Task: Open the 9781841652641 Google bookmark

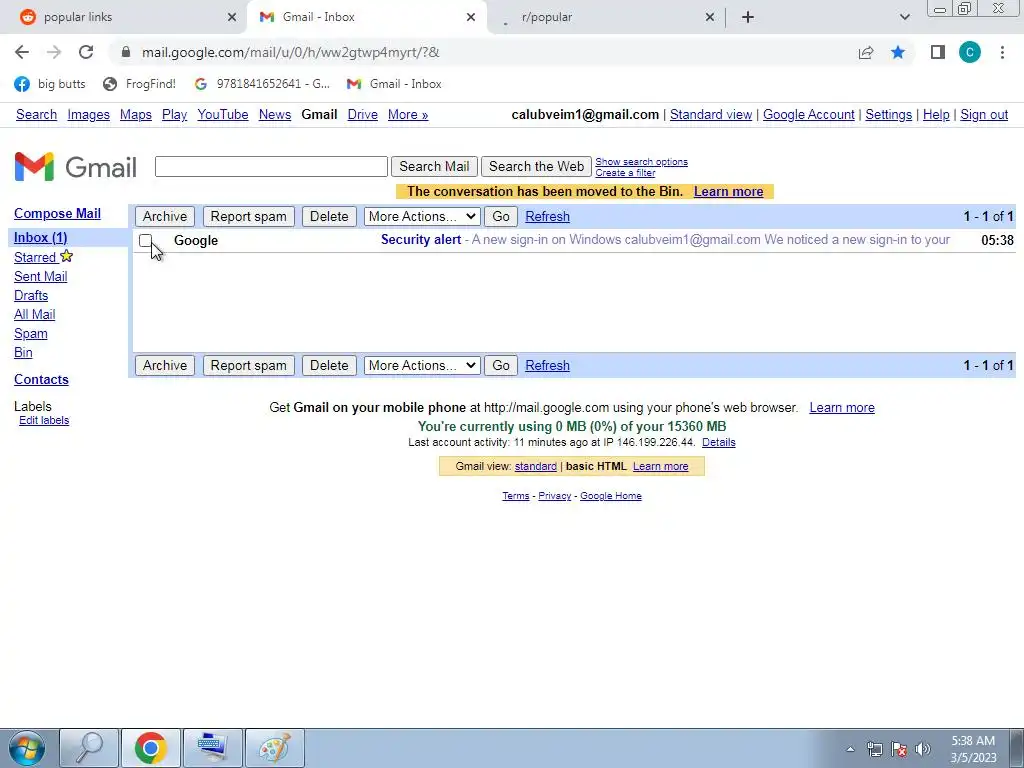Action: [x=263, y=84]
